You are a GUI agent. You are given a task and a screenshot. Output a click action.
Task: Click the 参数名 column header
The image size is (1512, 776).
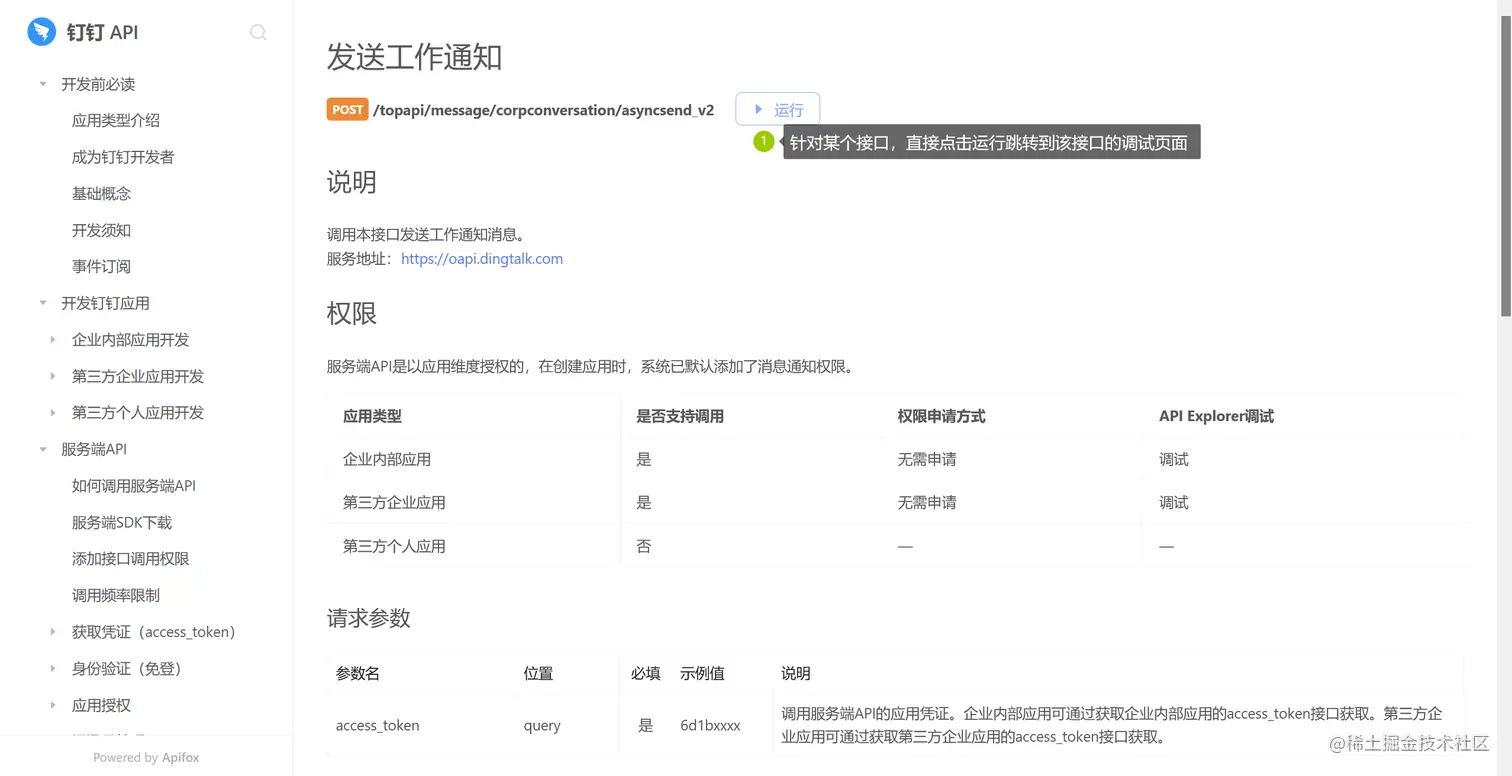click(357, 674)
